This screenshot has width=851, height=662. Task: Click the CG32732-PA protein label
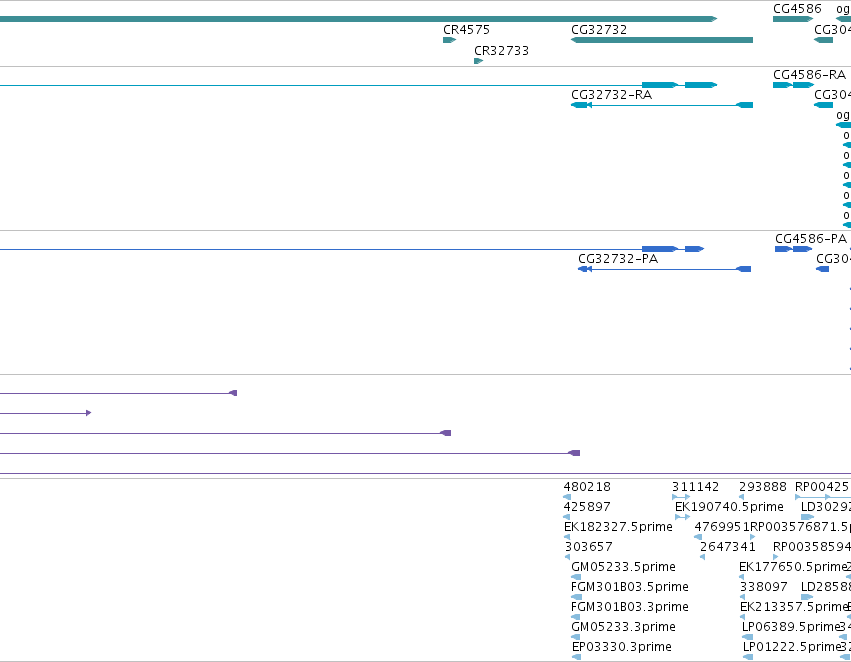point(618,259)
